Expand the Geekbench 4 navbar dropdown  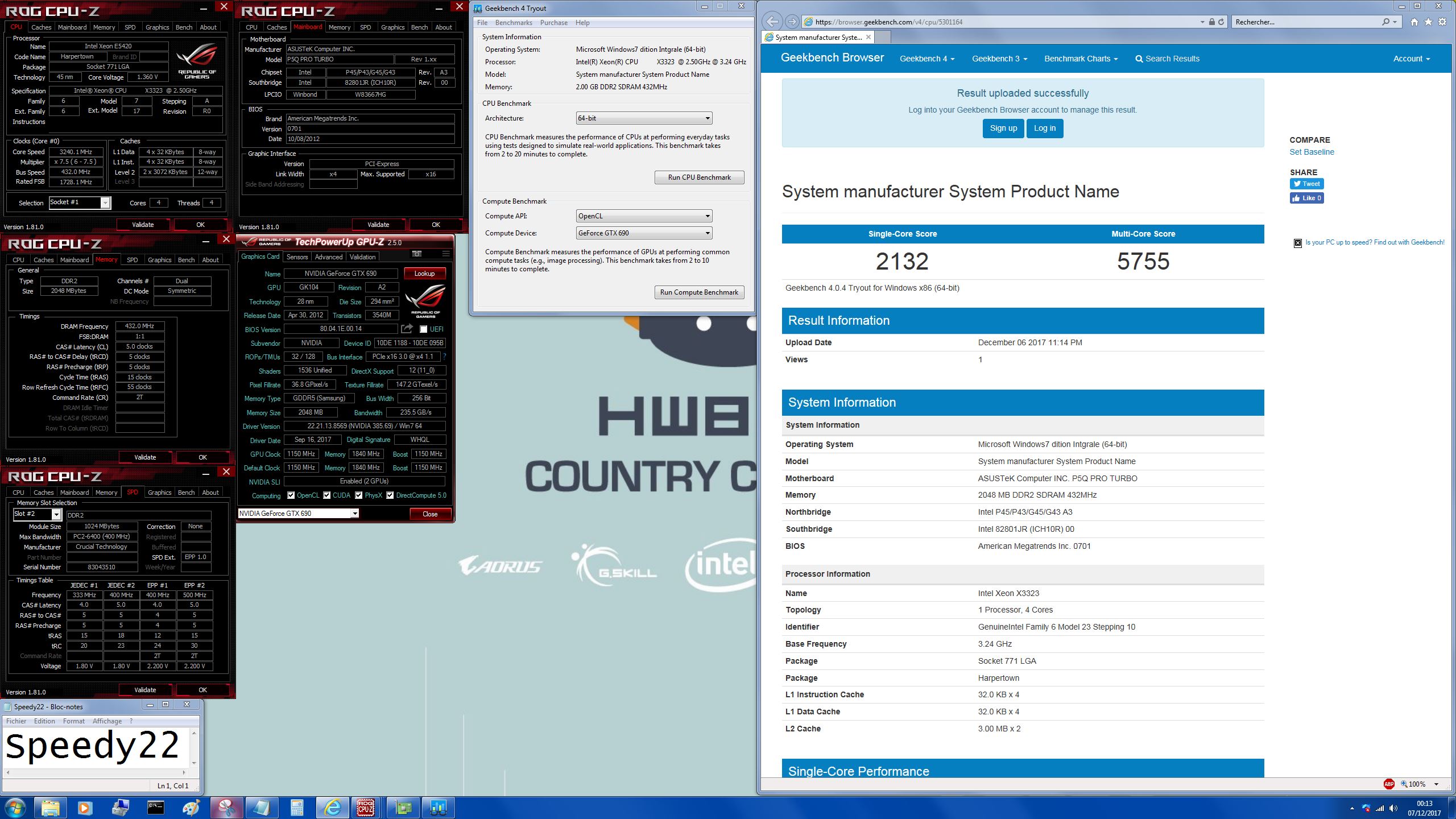point(927,59)
